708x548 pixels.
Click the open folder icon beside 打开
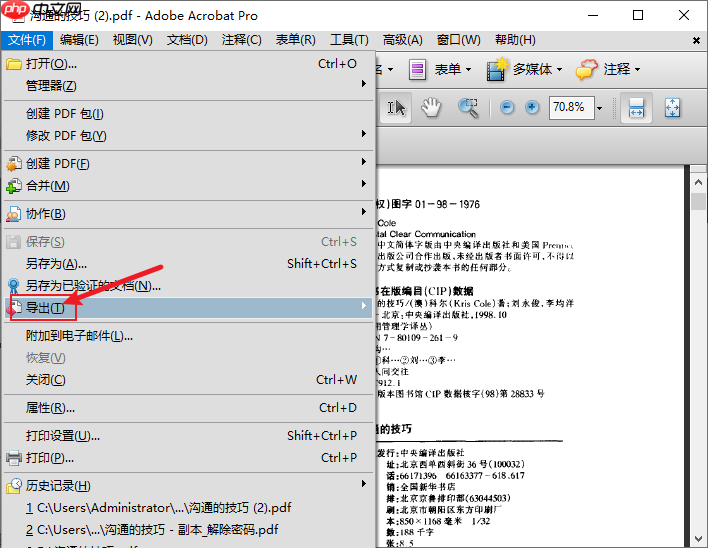click(14, 64)
